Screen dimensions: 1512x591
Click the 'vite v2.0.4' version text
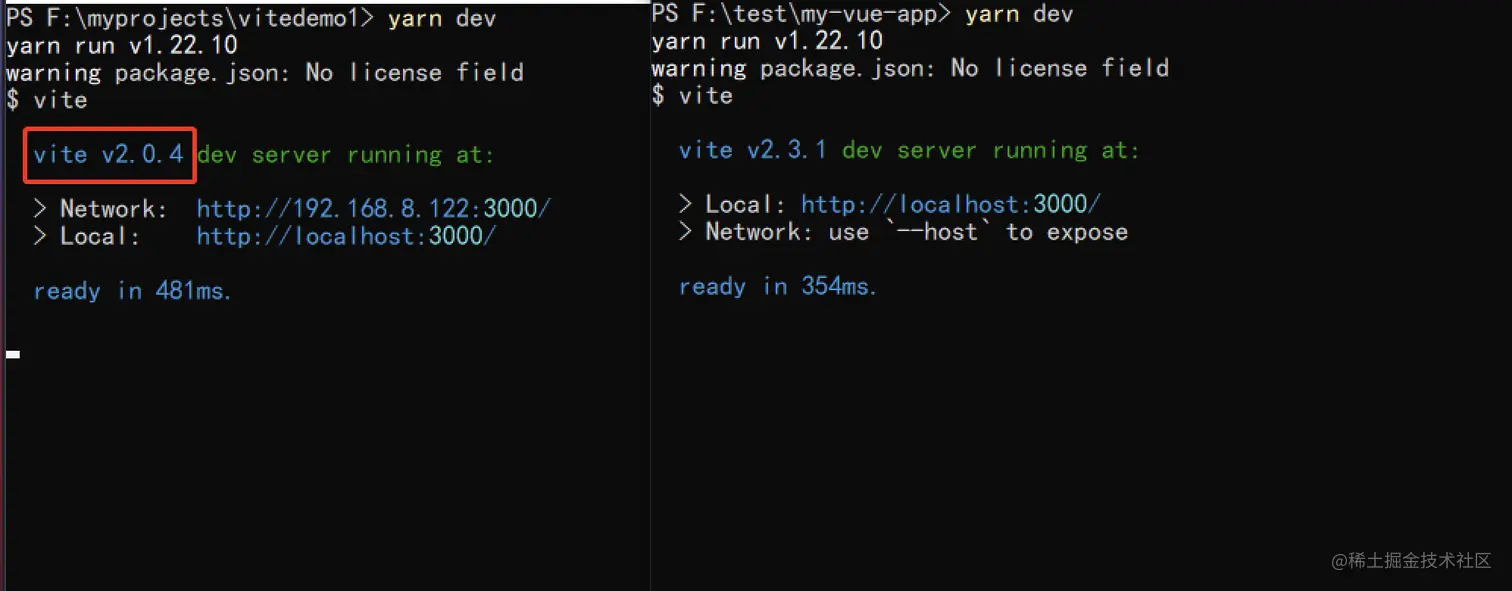coord(108,154)
